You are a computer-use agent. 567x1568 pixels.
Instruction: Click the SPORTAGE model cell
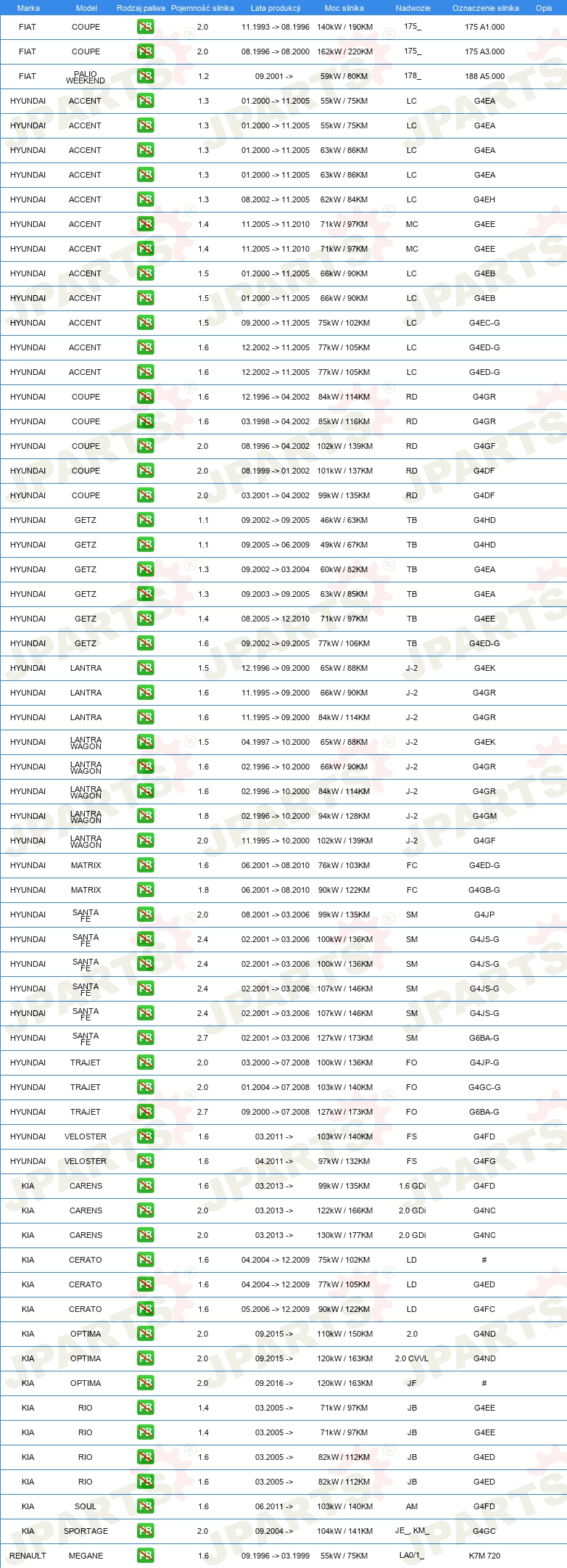pos(86,1531)
